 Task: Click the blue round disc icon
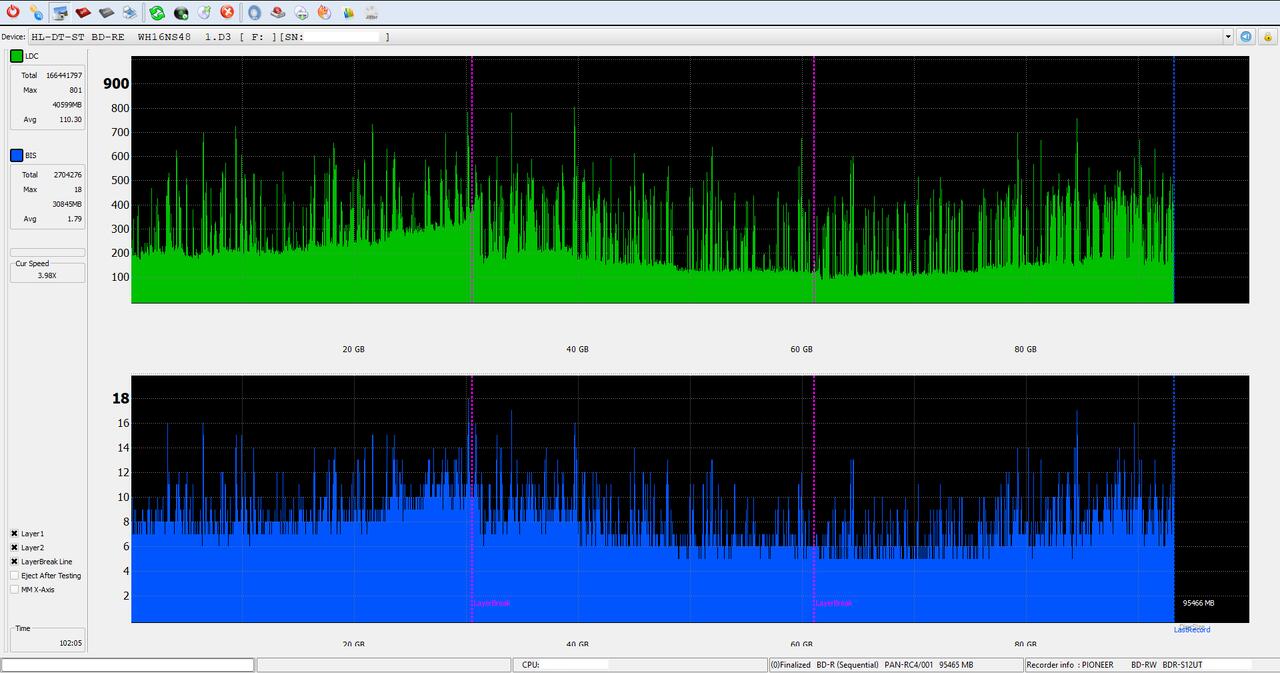point(255,13)
